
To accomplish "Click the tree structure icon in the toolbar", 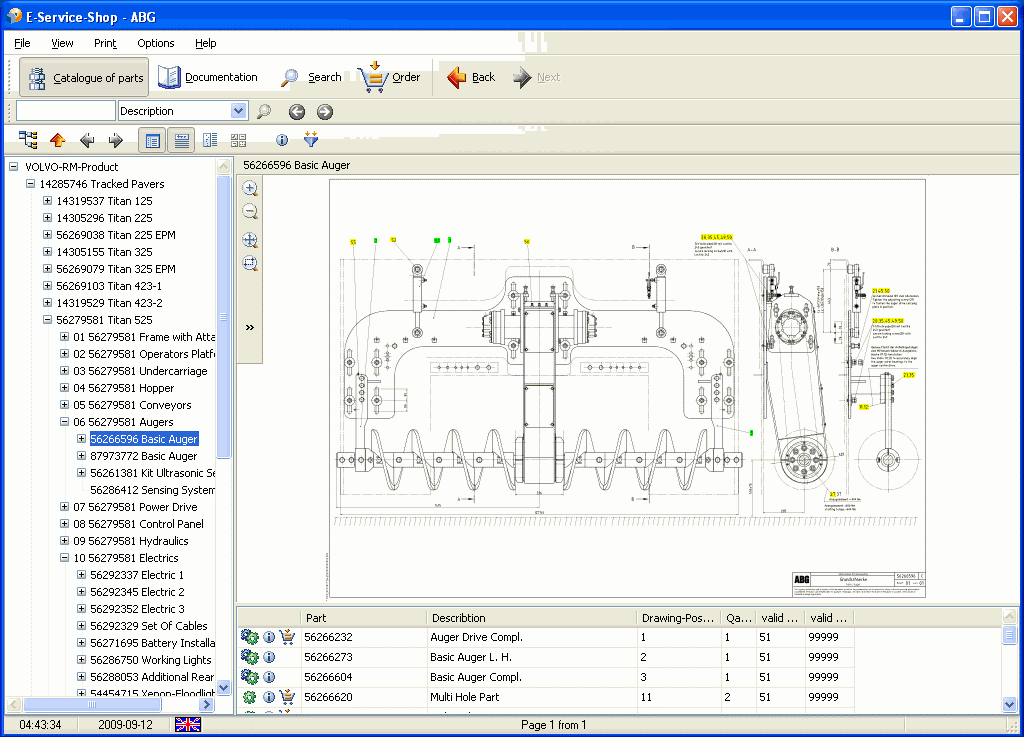I will pos(28,140).
